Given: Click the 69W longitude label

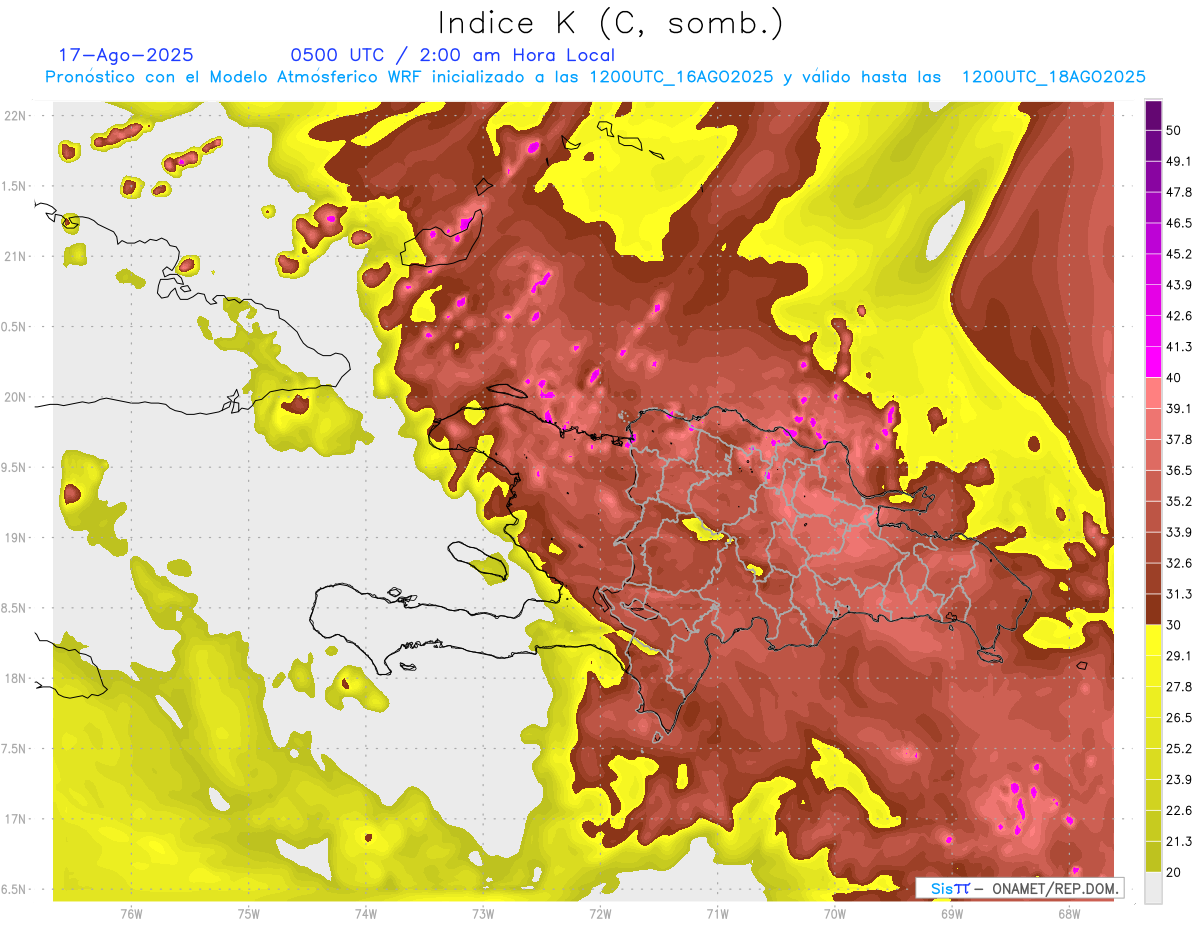Looking at the screenshot, I should [x=952, y=913].
